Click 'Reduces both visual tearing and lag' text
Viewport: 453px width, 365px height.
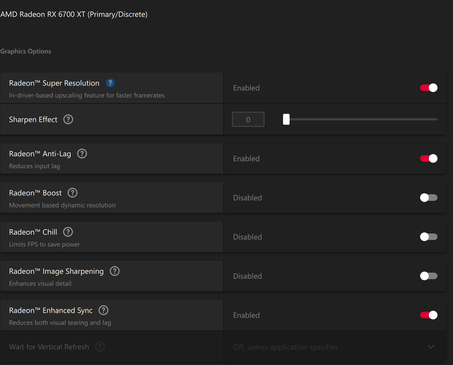(60, 323)
